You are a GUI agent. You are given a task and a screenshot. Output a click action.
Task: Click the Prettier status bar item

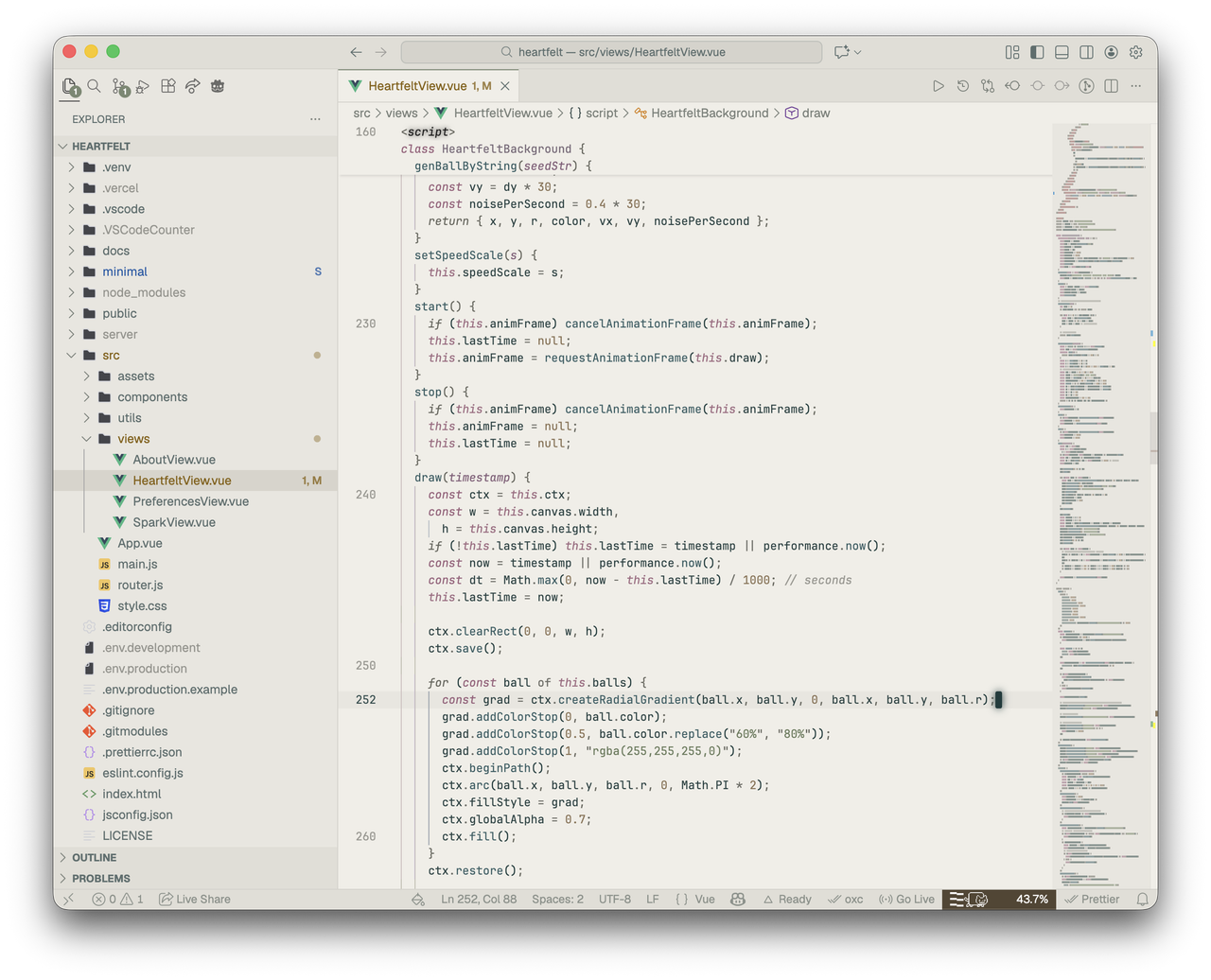(1092, 899)
